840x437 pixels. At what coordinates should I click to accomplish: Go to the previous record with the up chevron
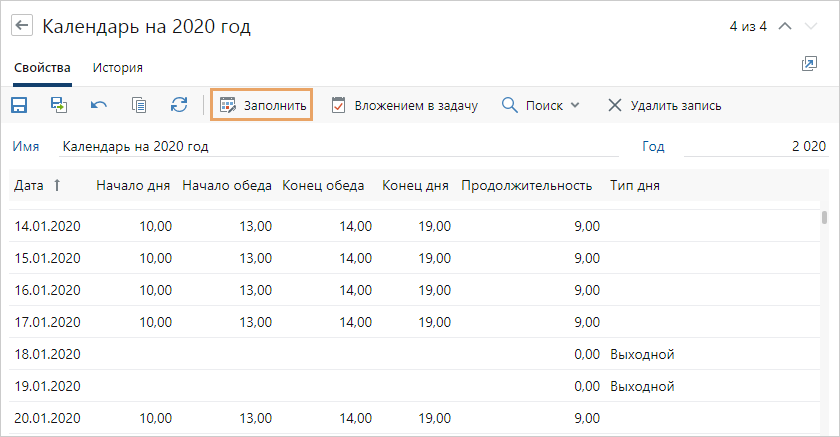coord(785,27)
